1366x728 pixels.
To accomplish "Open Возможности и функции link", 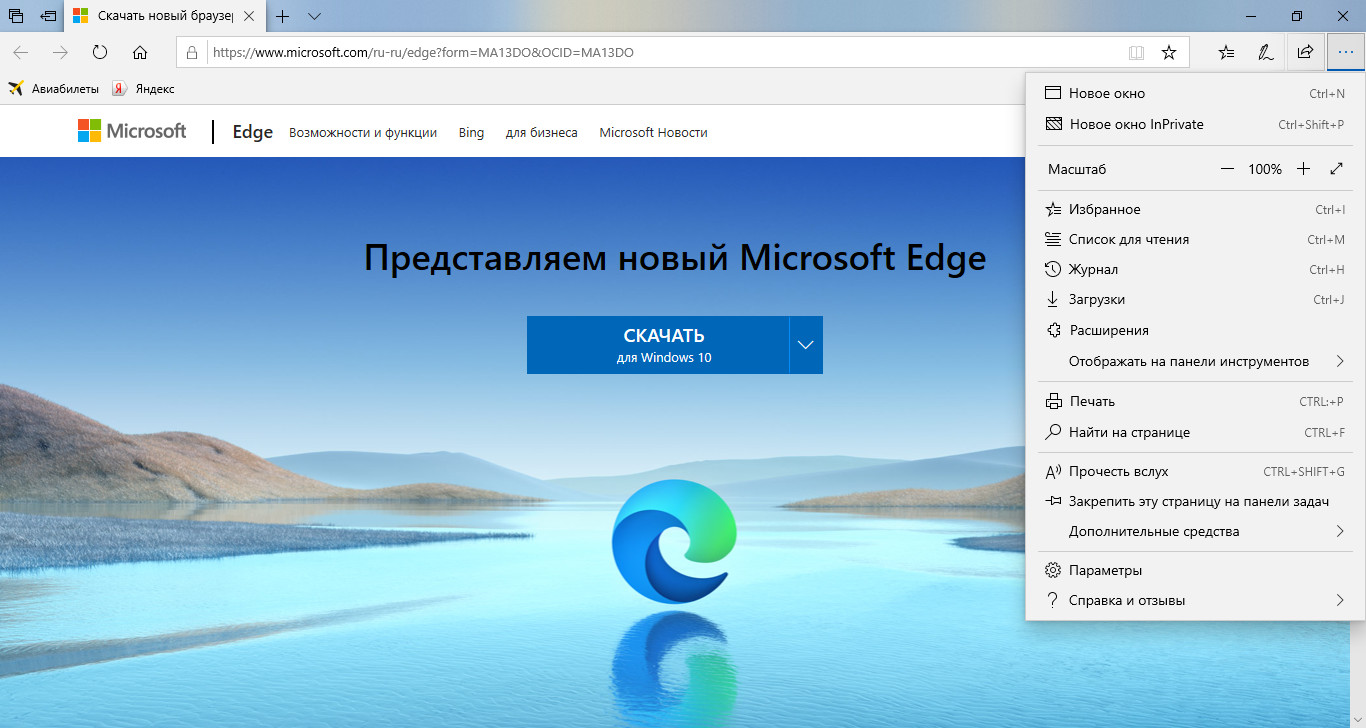I will pos(363,132).
